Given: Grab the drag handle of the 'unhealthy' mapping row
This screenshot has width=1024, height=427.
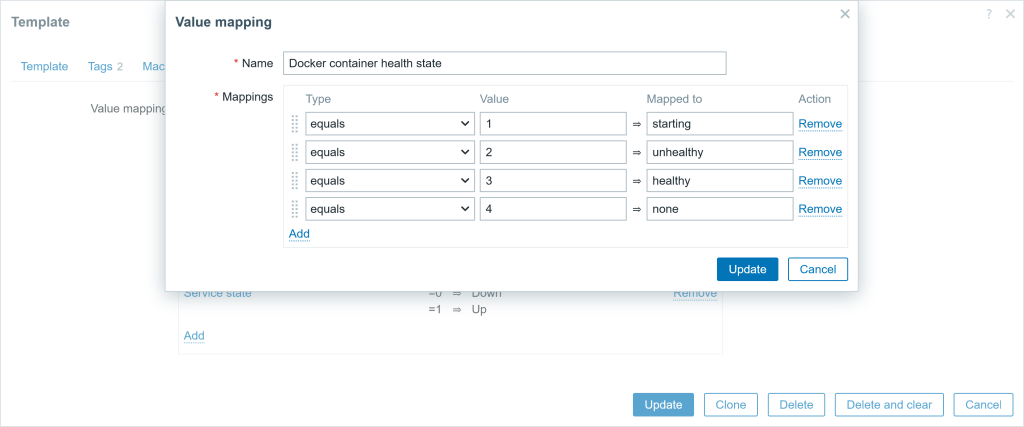Looking at the screenshot, I should point(295,152).
